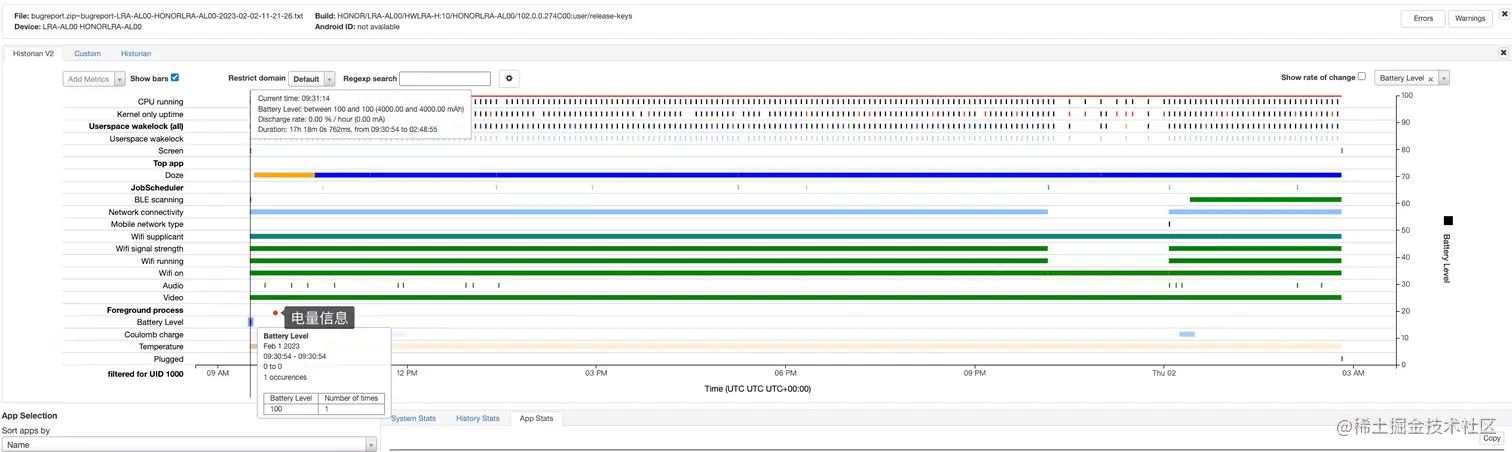This screenshot has height=452, width=1512.
Task: Click the Top app row label
Action: coord(168,163)
